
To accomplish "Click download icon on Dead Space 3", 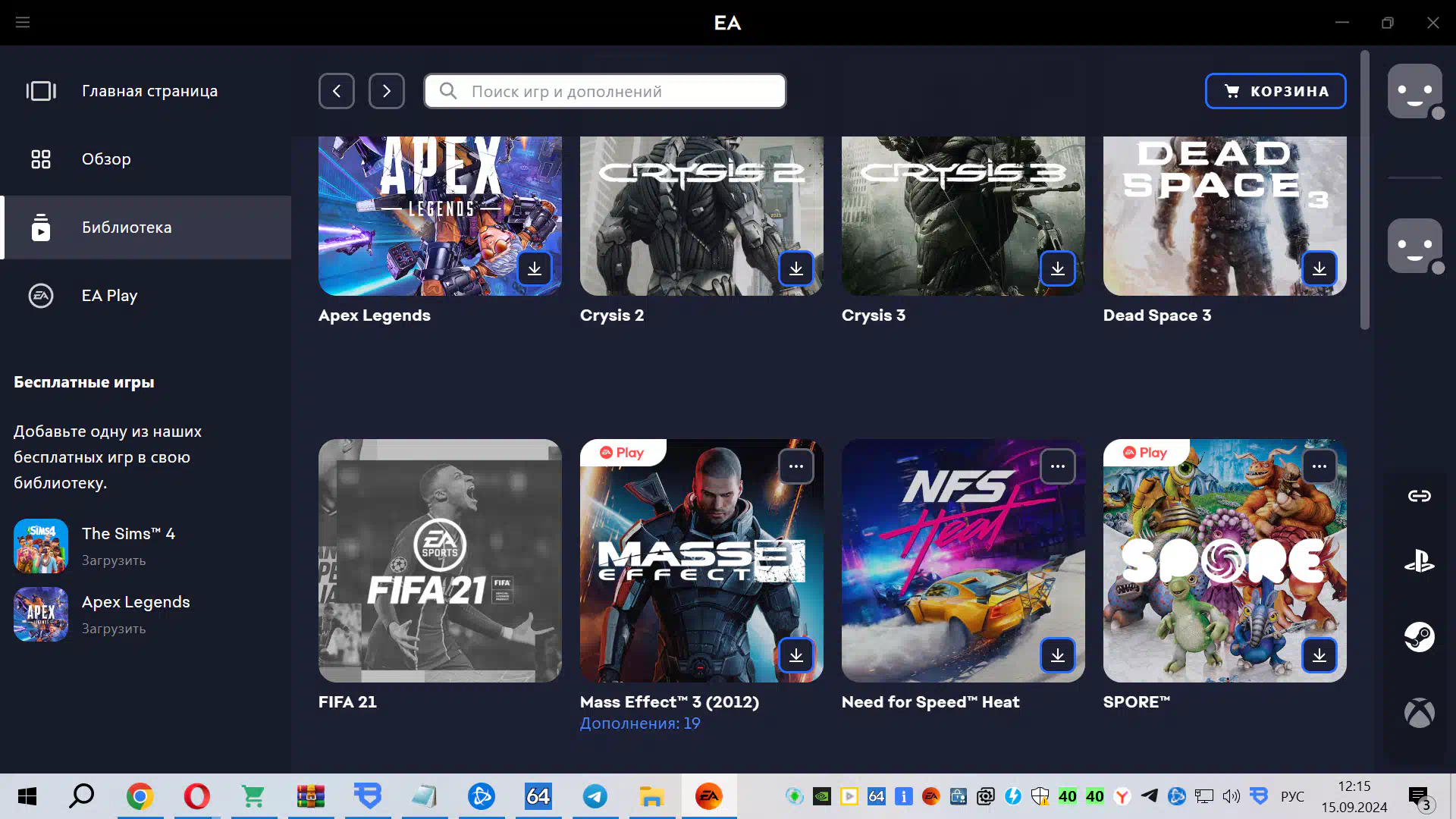I will tap(1319, 268).
